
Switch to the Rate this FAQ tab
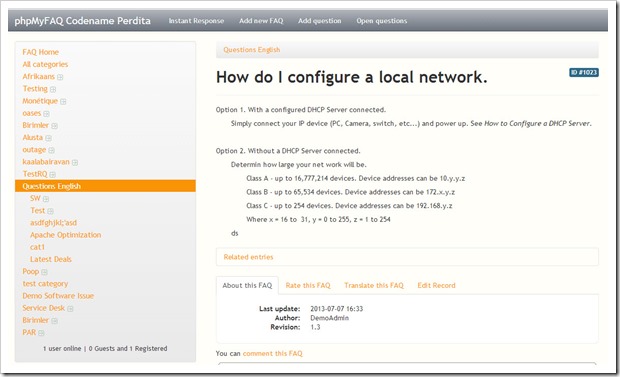point(308,285)
